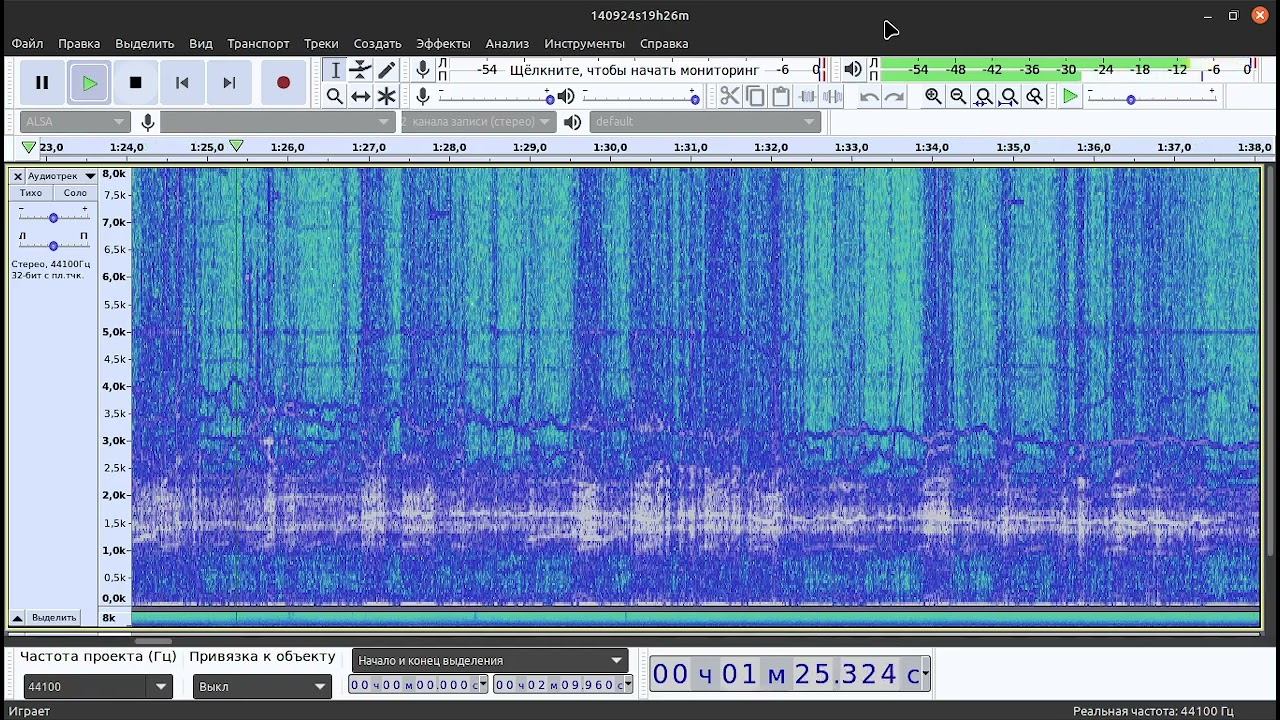Click the Выделить button below the track

53,618
